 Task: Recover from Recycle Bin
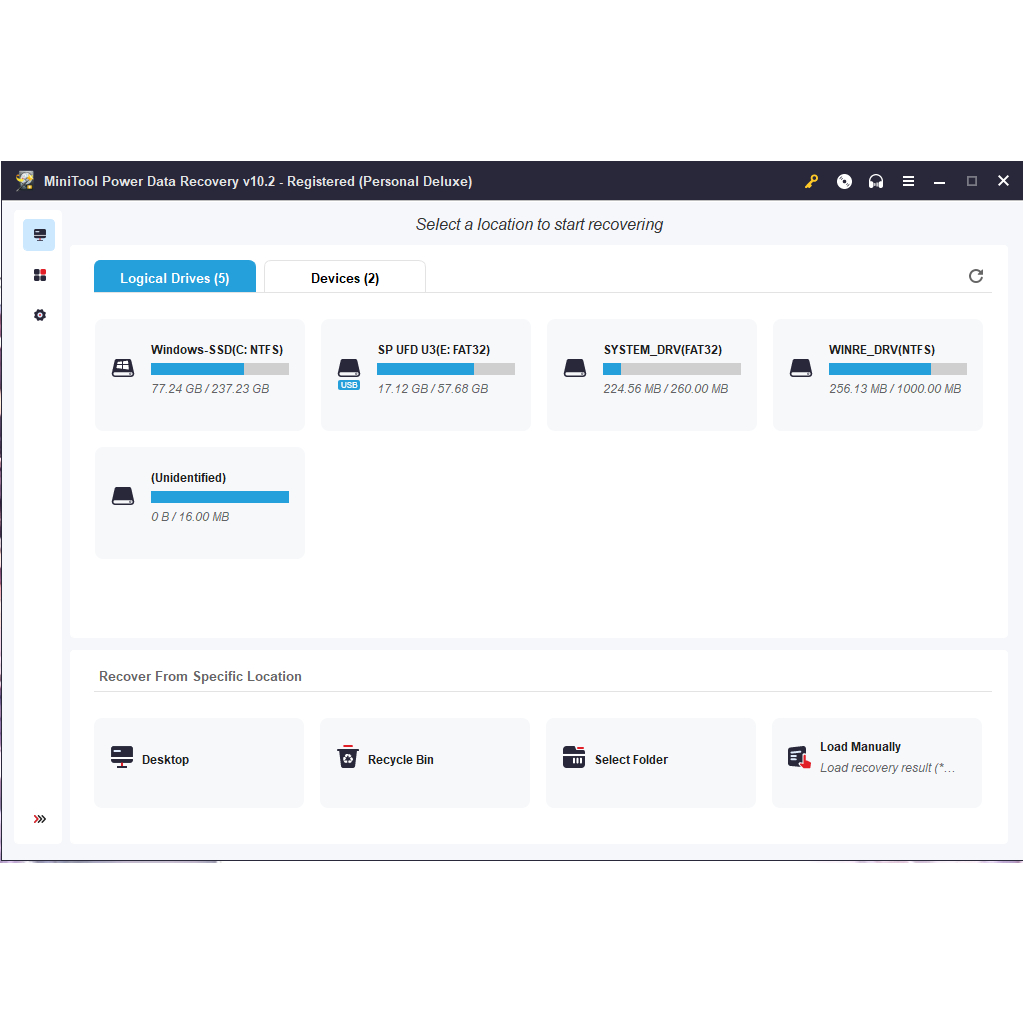pos(425,763)
